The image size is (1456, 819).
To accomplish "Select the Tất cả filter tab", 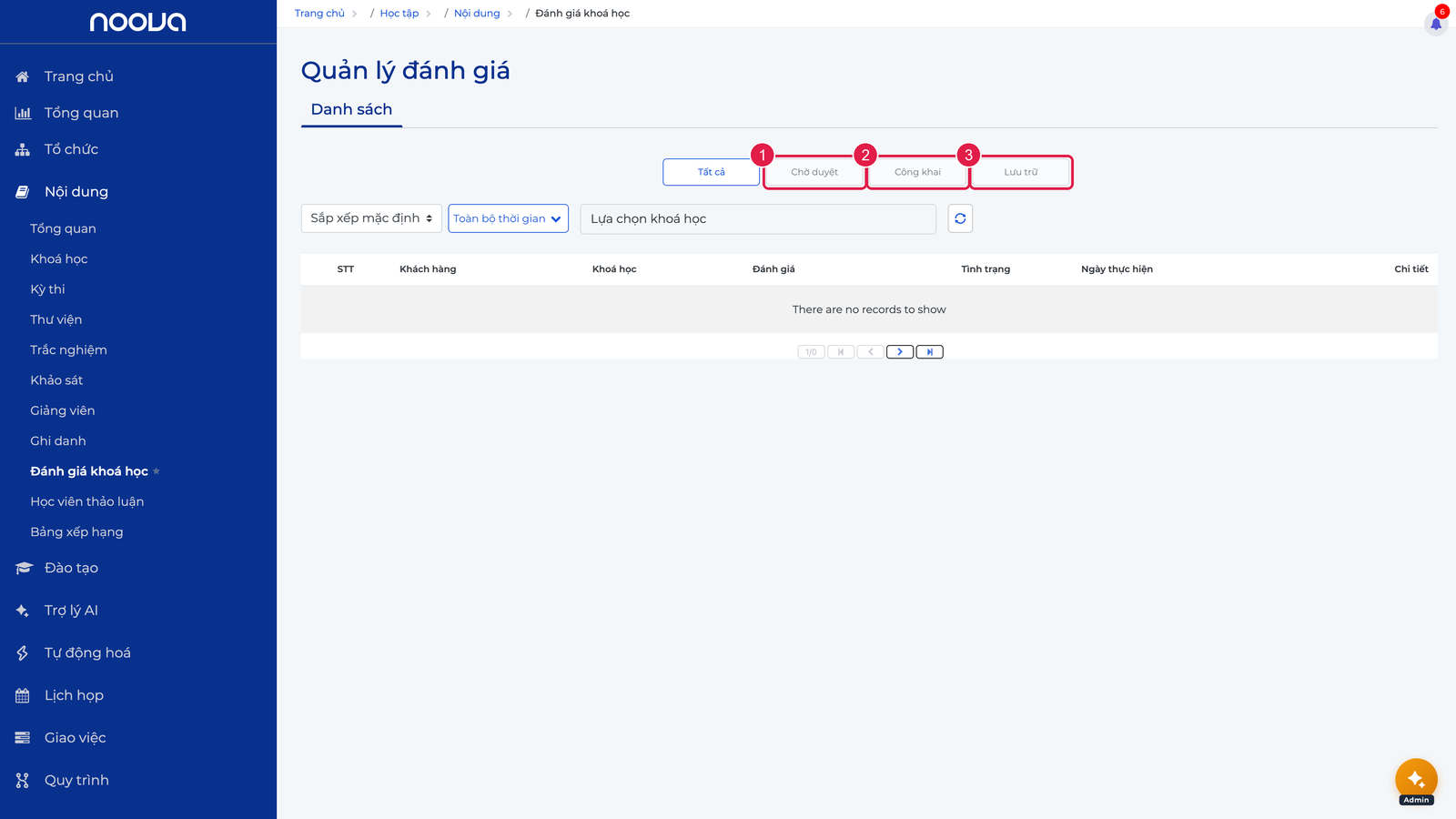I will pyautogui.click(x=712, y=172).
